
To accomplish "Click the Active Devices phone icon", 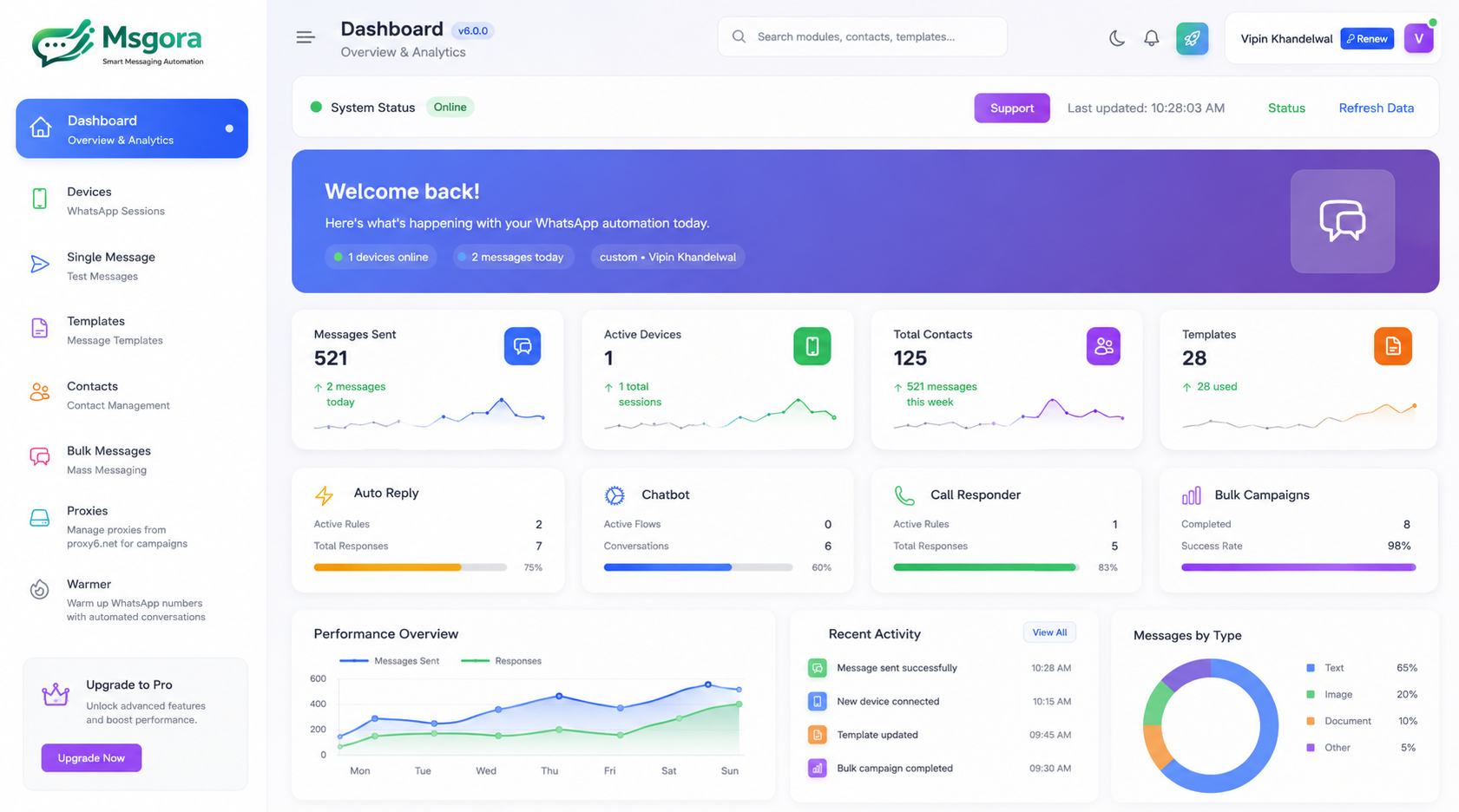I will point(812,346).
